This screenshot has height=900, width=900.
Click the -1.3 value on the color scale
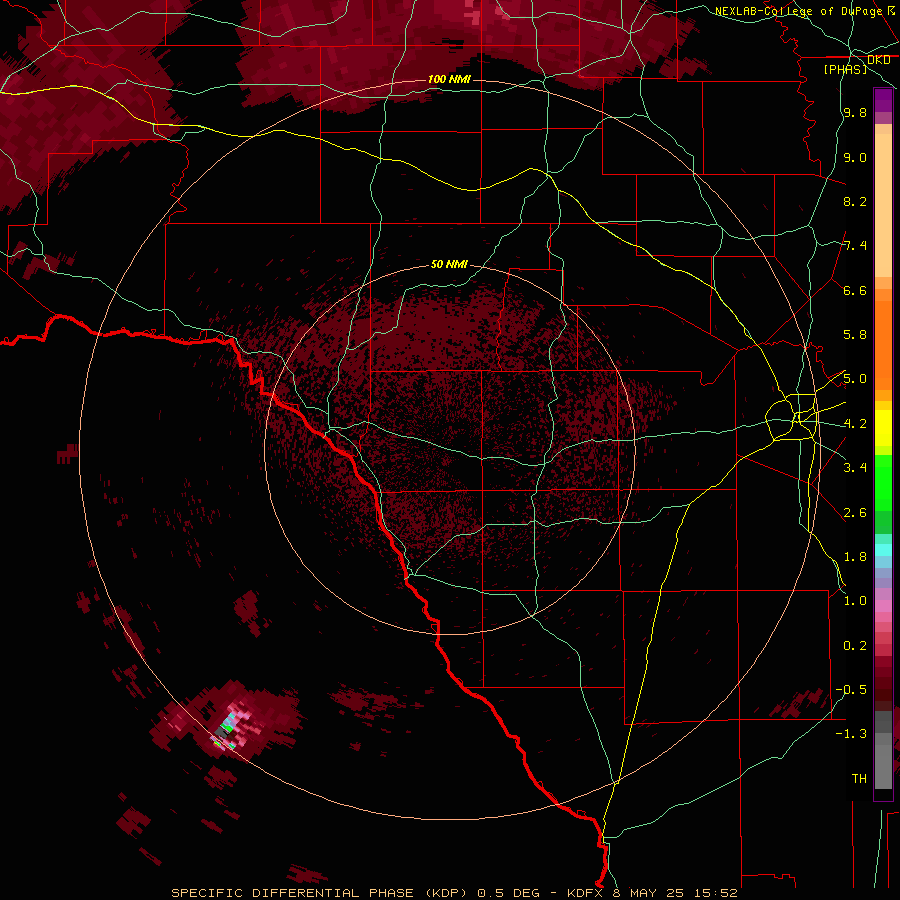pos(853,734)
